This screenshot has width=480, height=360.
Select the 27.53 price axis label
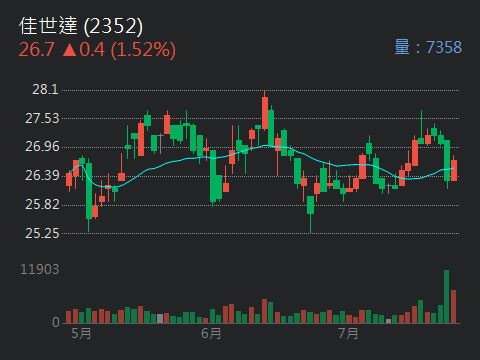(42, 118)
